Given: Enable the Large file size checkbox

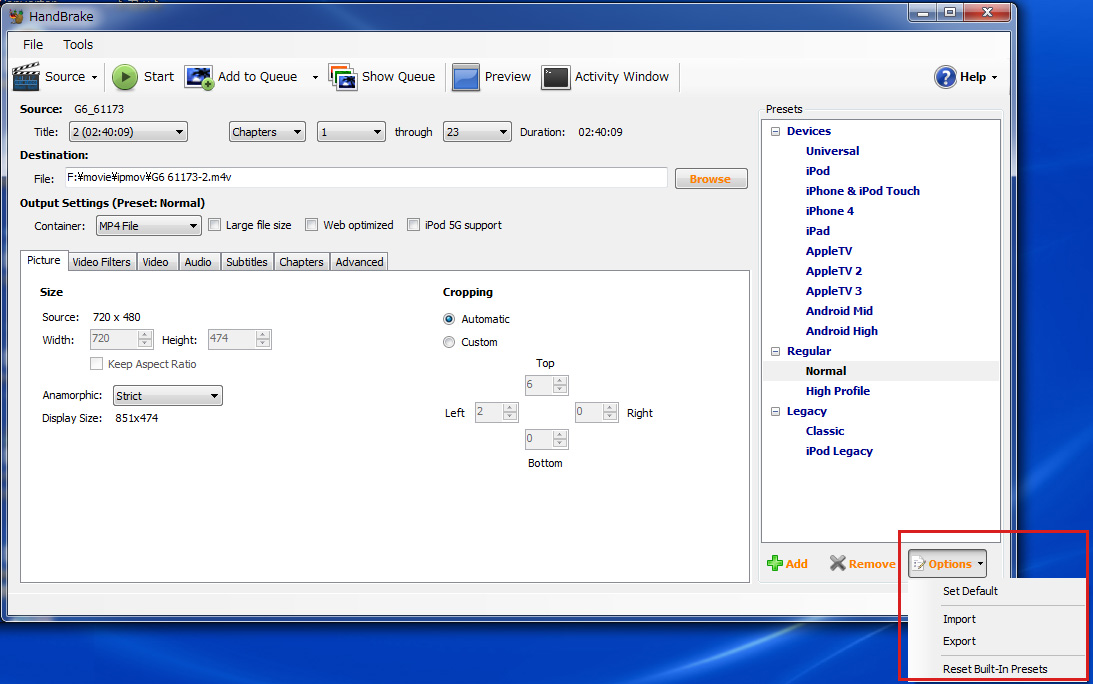Looking at the screenshot, I should [x=215, y=225].
